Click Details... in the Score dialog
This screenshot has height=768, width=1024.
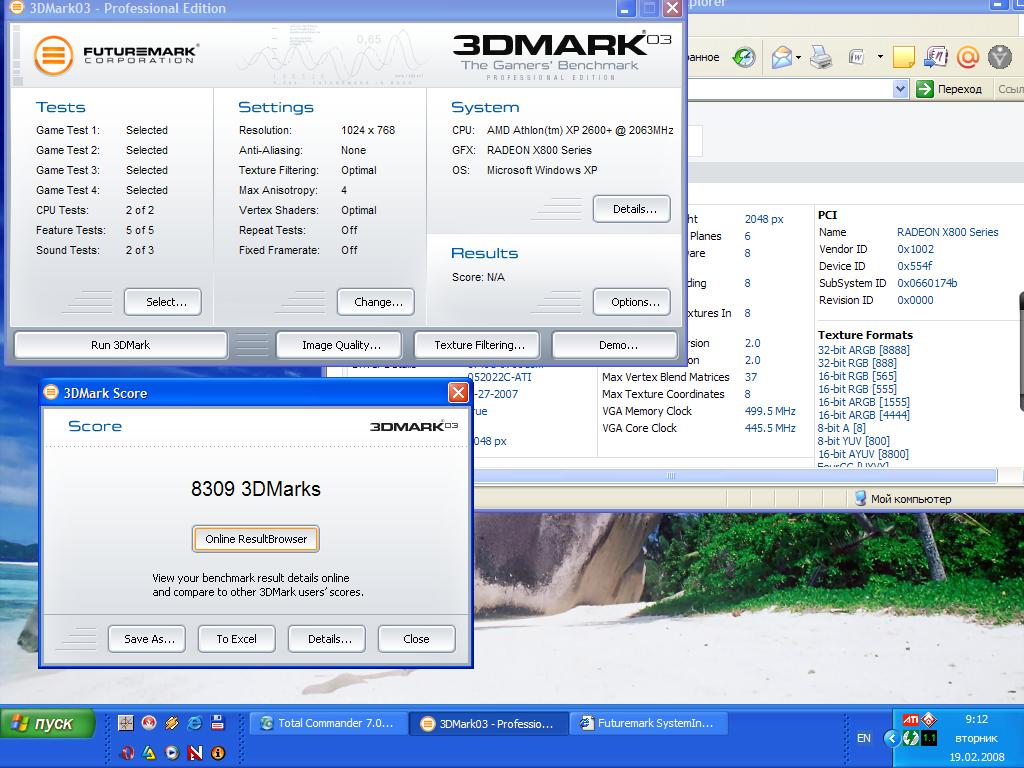coord(327,639)
